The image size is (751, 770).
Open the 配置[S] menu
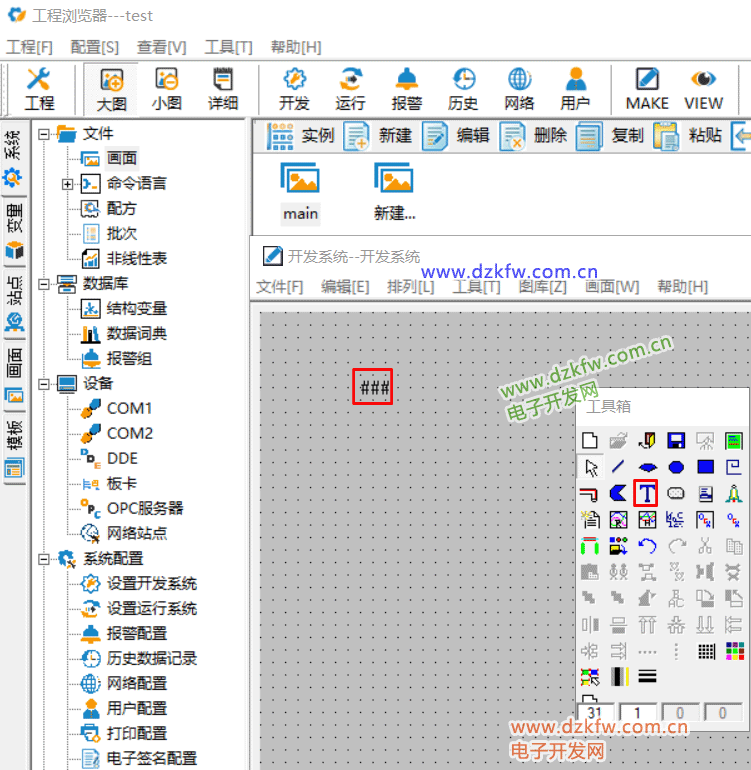click(94, 47)
